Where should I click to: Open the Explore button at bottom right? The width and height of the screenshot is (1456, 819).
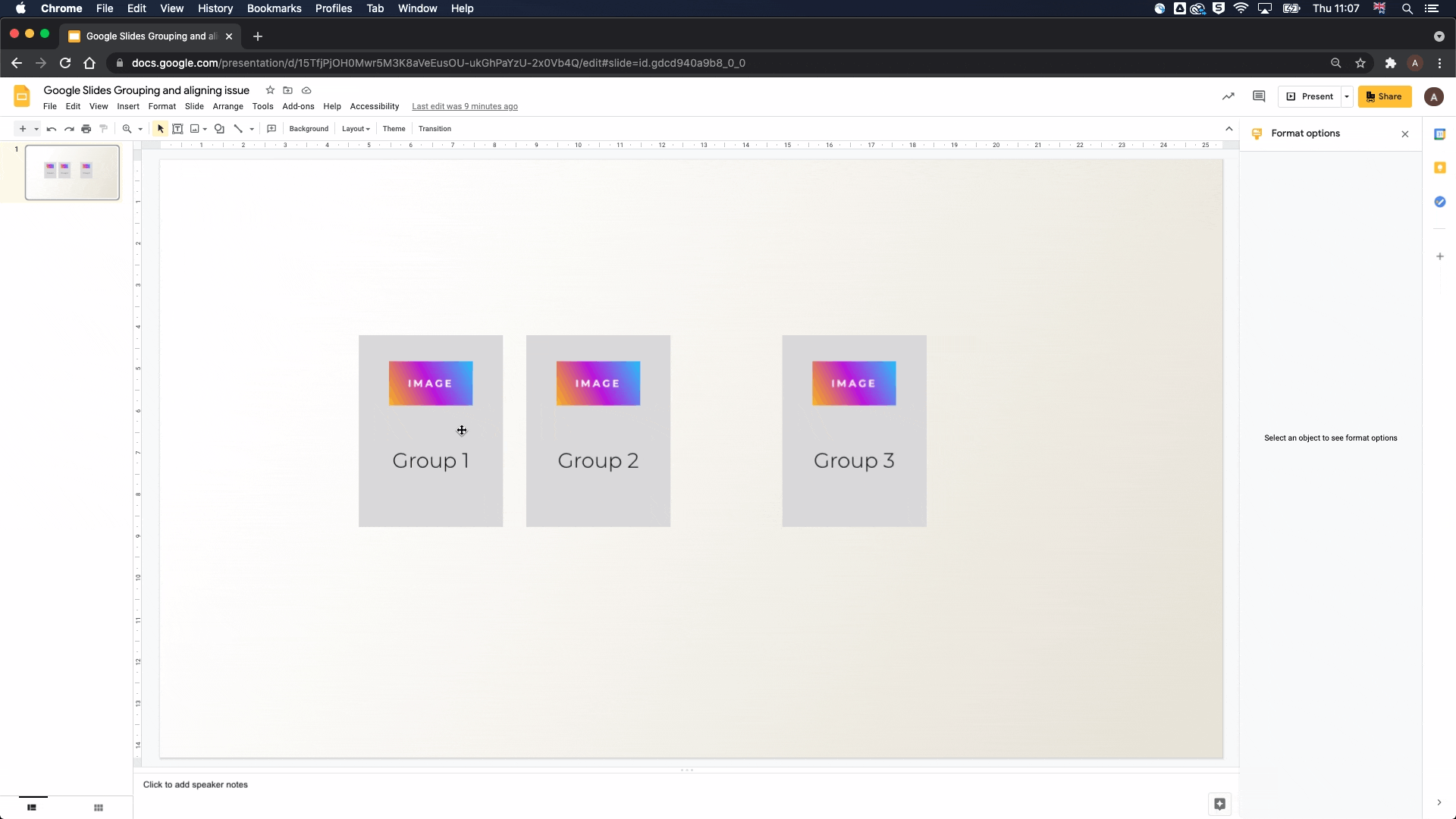click(1219, 804)
